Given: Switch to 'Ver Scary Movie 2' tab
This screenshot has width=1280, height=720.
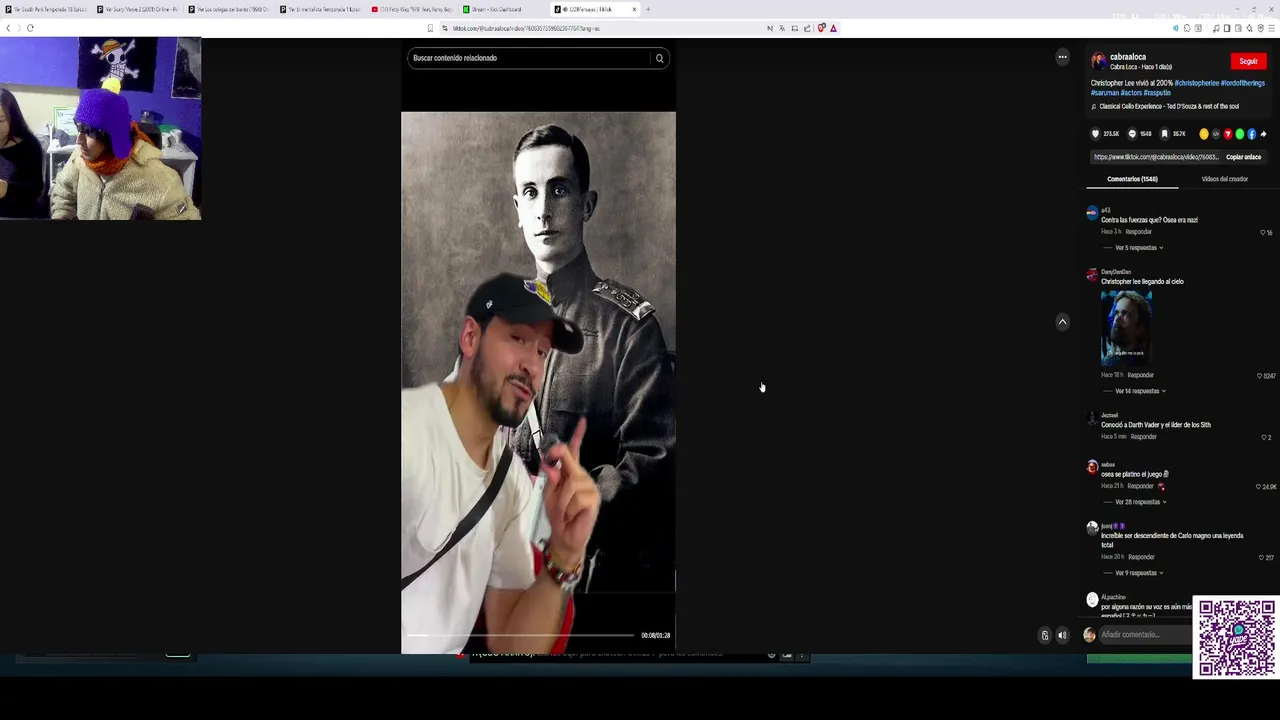Looking at the screenshot, I should tap(138, 9).
